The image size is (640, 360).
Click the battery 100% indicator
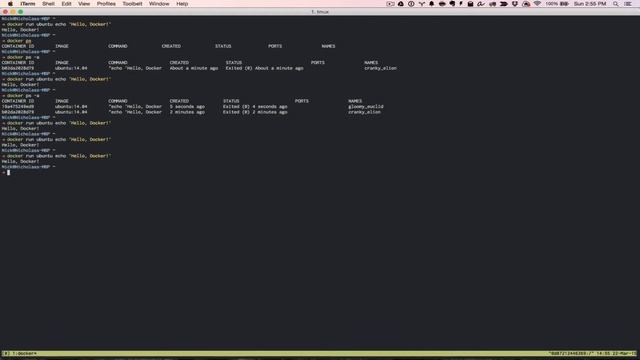(557, 4)
